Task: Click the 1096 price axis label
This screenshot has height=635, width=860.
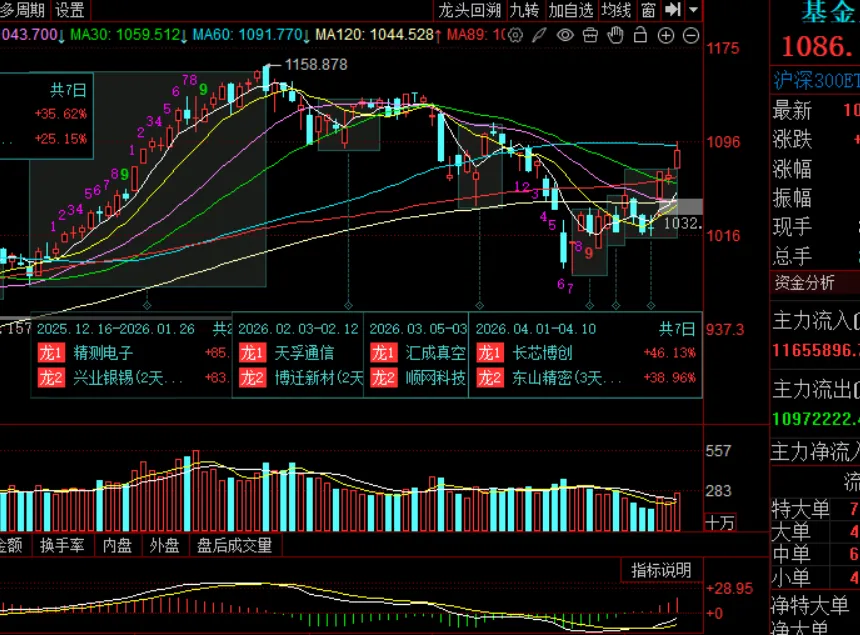Action: 723,142
